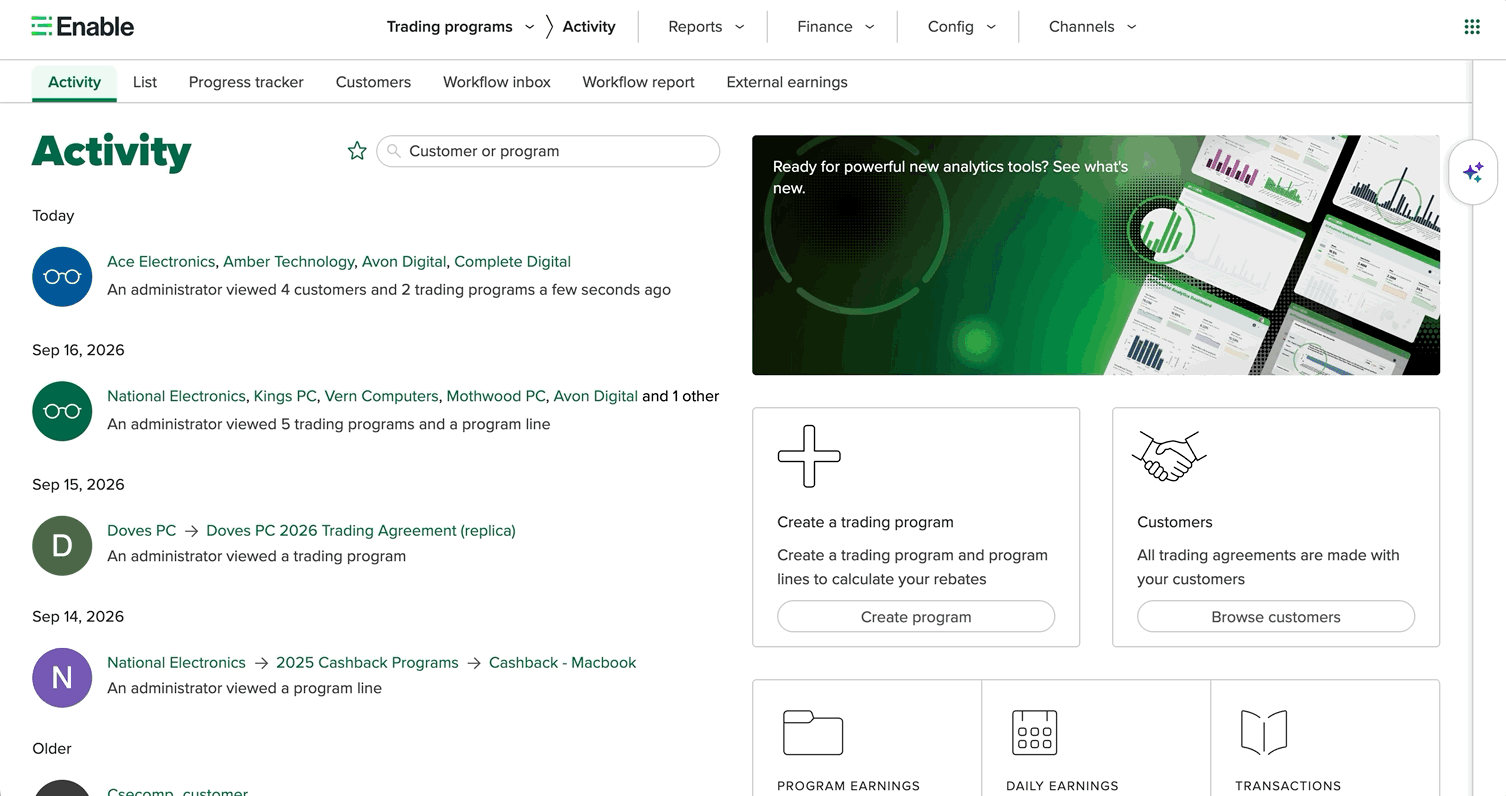Screen dimensions: 1506x796
Task: Open the apps grid icon
Action: [x=1472, y=27]
